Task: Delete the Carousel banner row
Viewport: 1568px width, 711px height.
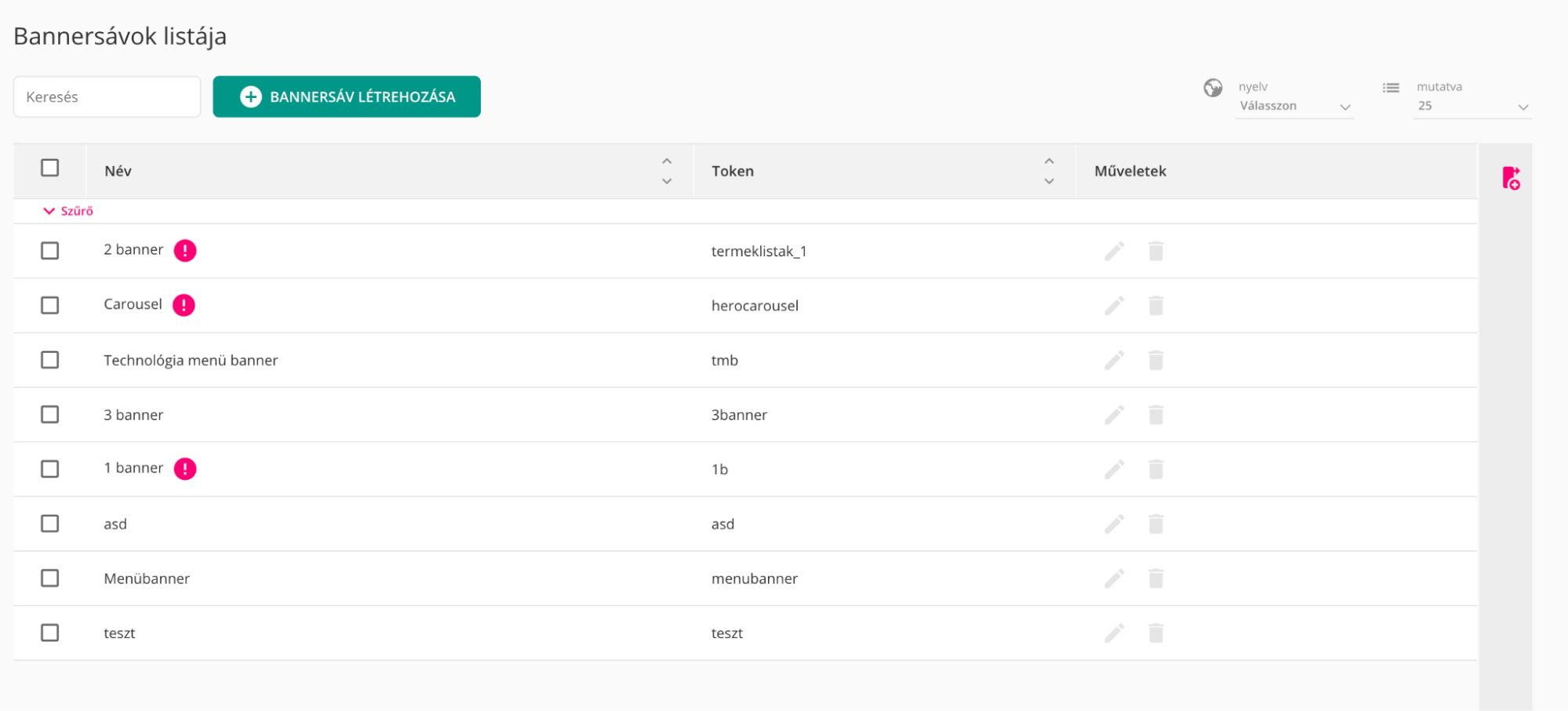Action: point(1155,306)
